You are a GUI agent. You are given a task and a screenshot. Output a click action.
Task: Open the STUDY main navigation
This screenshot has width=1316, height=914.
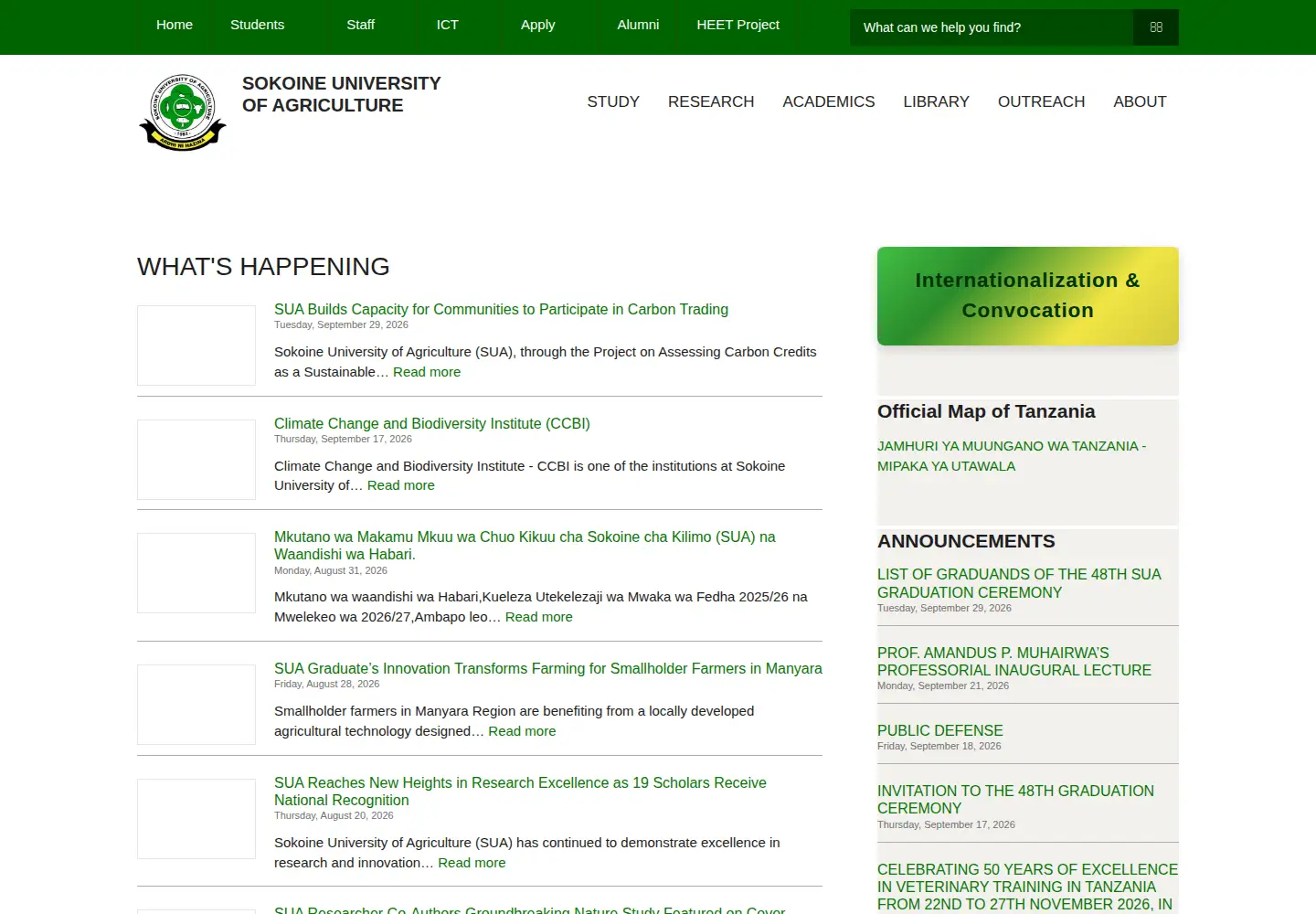pyautogui.click(x=613, y=101)
